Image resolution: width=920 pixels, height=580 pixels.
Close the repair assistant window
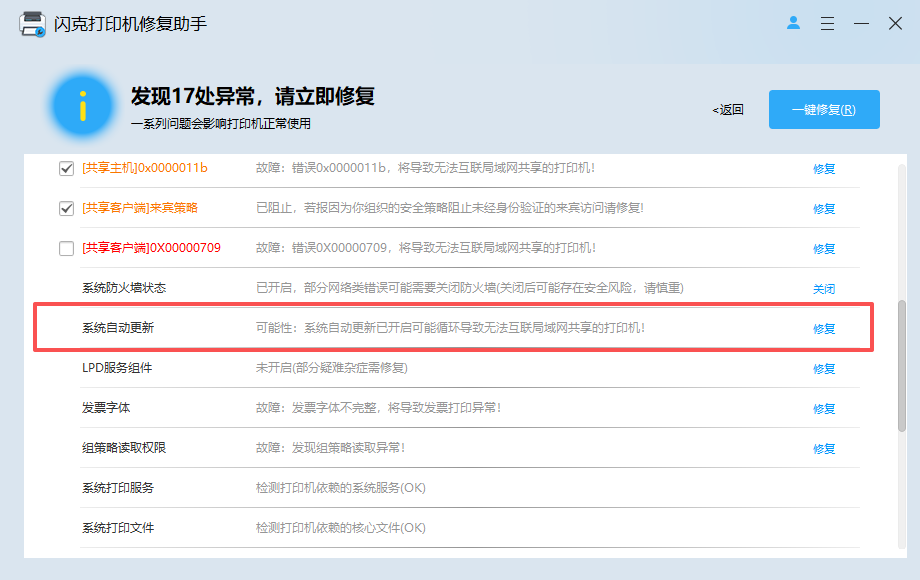tap(895, 23)
